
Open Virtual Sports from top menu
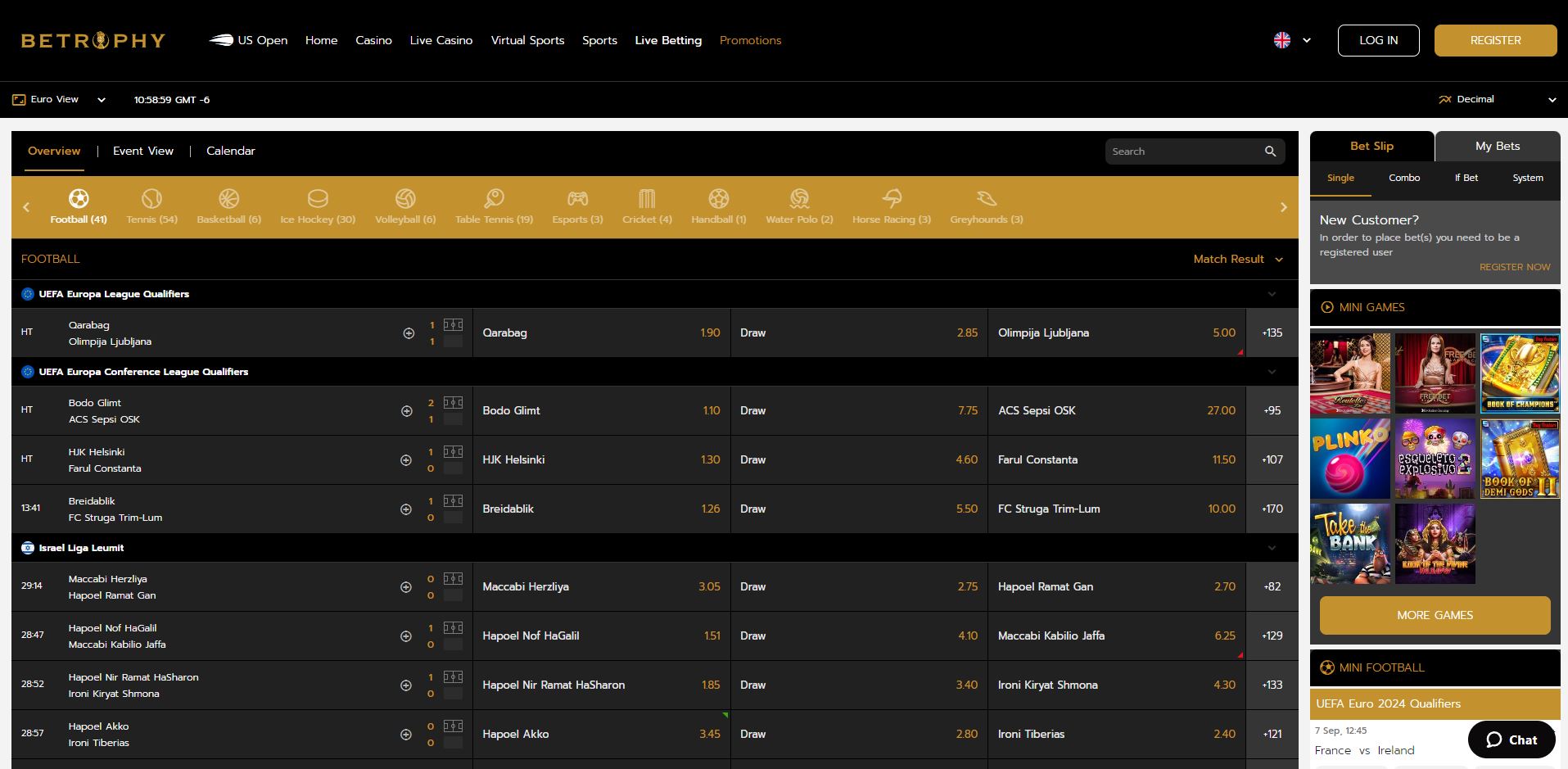527,40
